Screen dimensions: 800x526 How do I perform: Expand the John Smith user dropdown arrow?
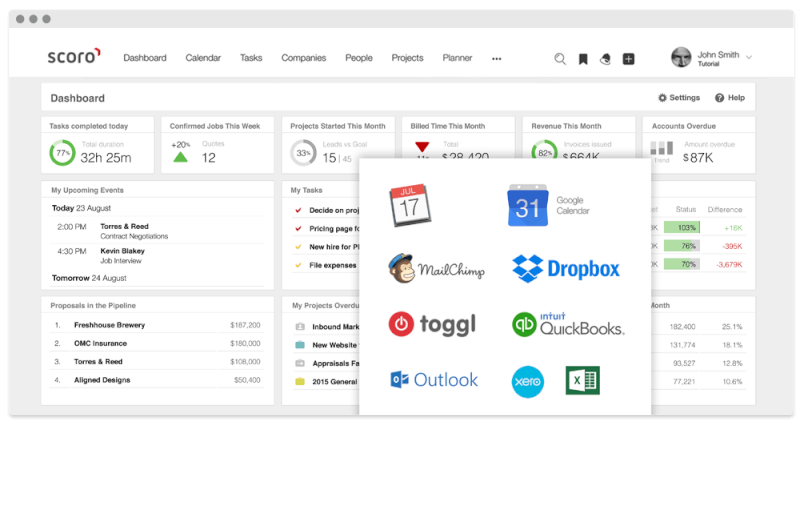click(749, 57)
